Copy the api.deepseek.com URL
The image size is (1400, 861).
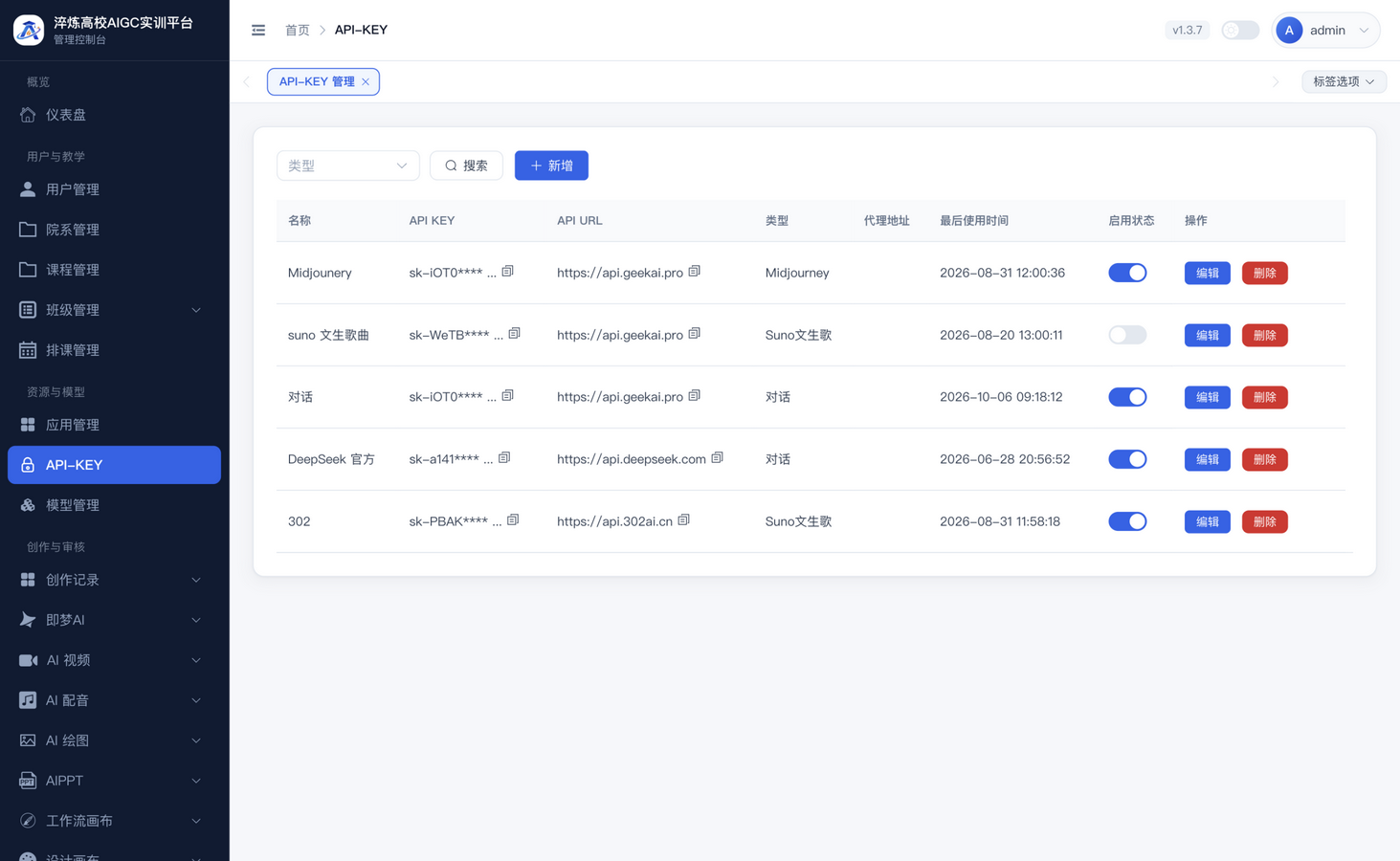718,458
